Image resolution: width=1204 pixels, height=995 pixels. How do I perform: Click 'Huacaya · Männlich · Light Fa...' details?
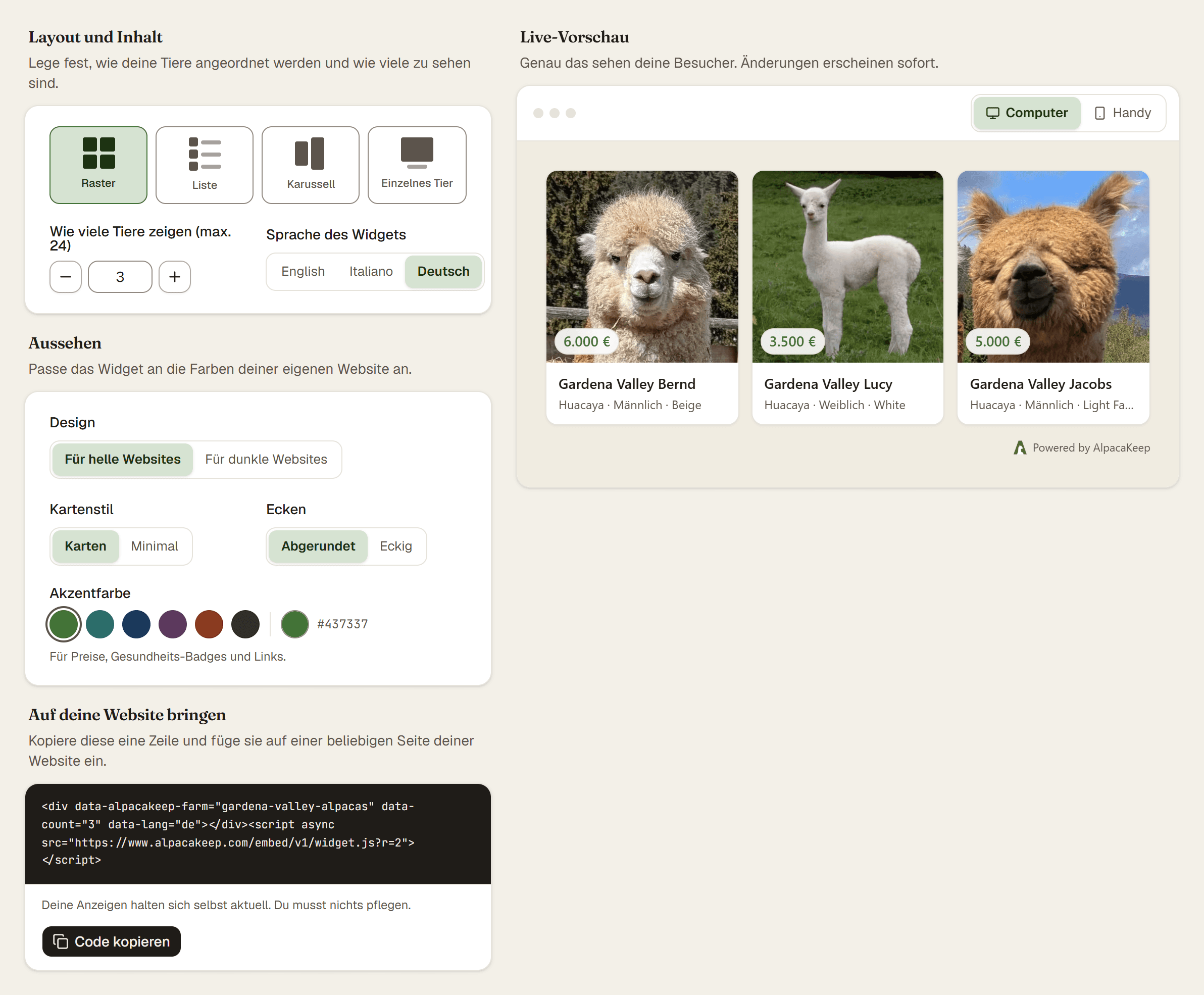click(x=1051, y=405)
